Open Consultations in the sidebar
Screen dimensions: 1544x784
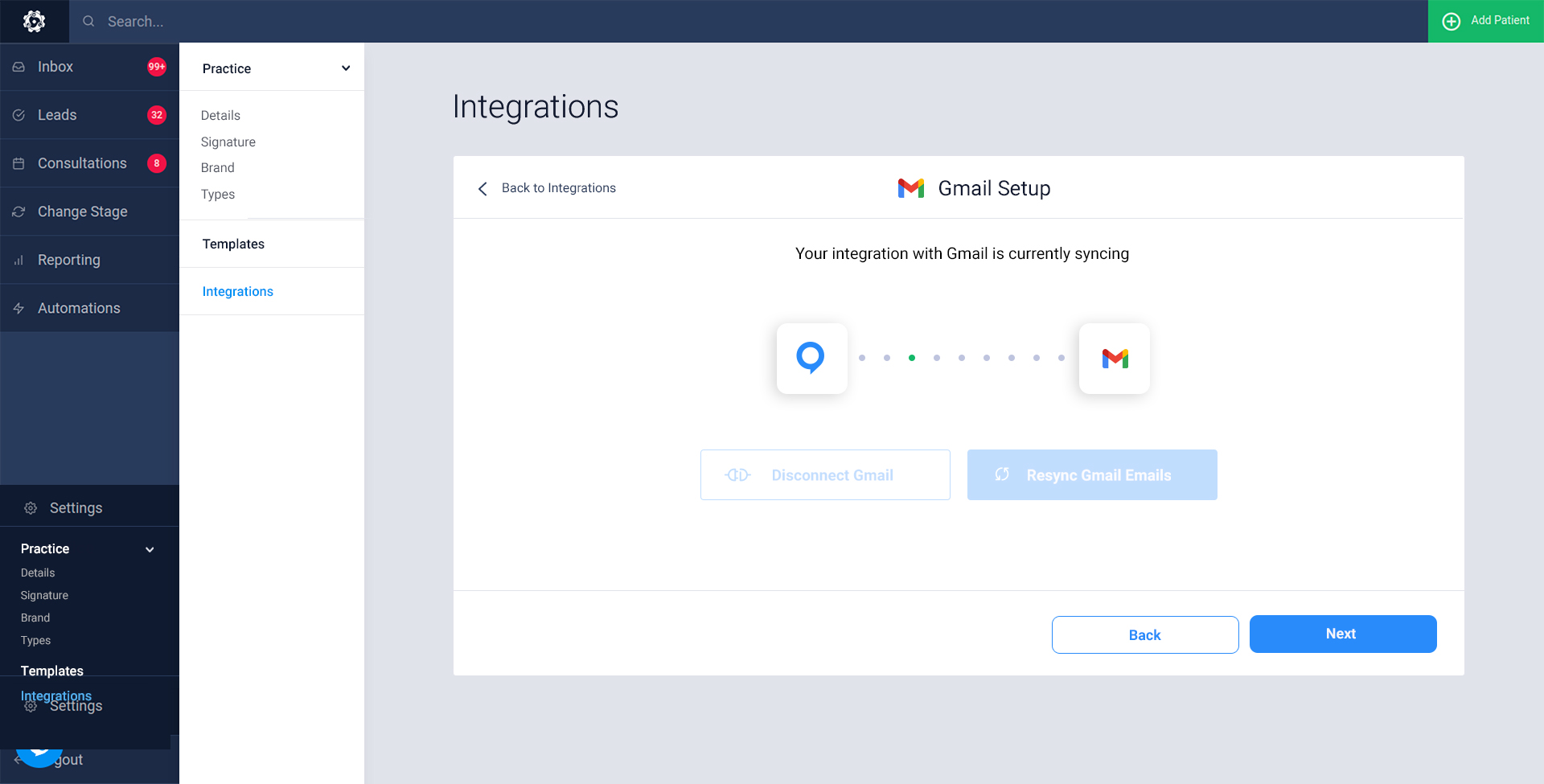coord(89,163)
